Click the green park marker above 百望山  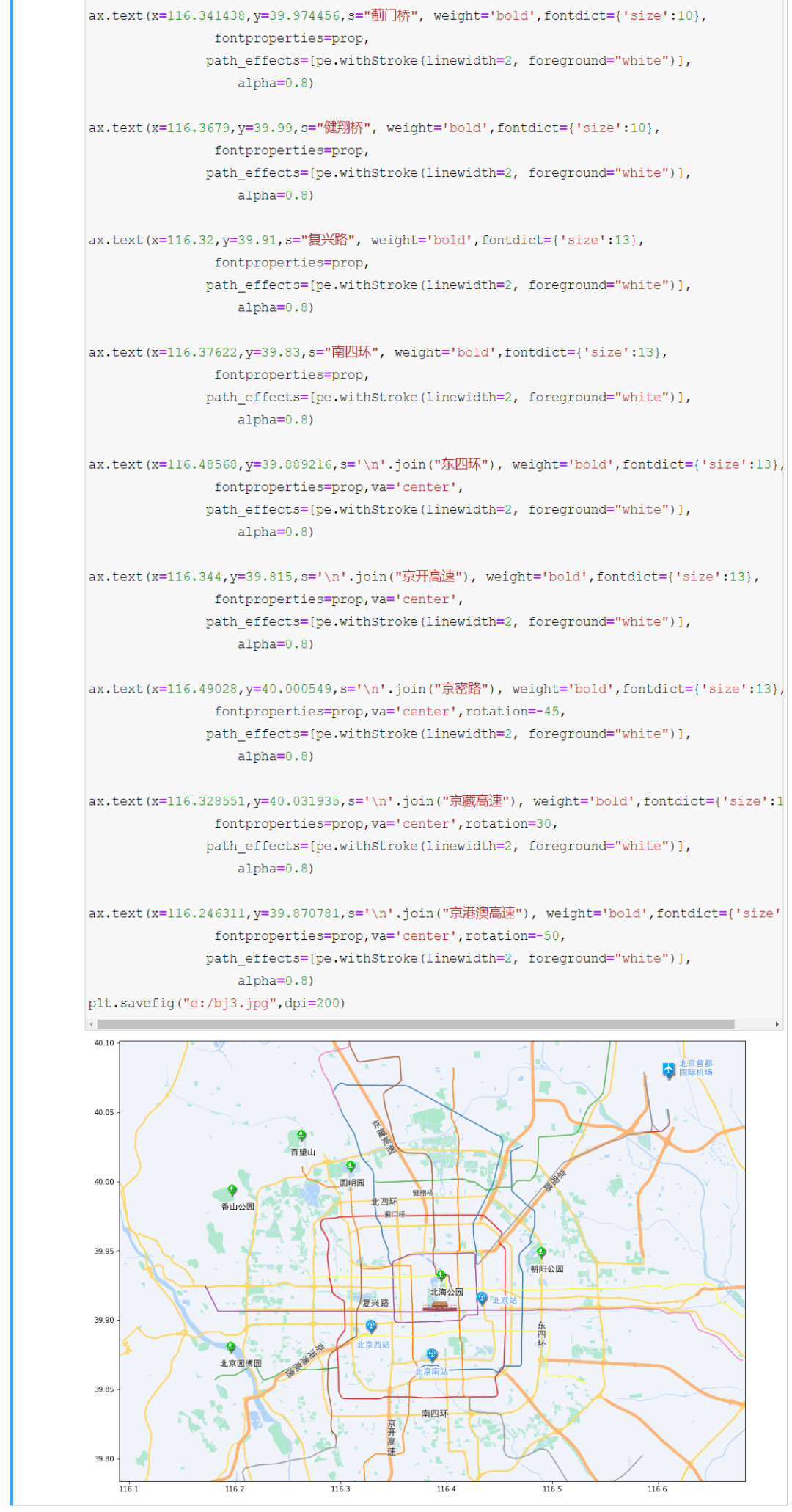301,1136
